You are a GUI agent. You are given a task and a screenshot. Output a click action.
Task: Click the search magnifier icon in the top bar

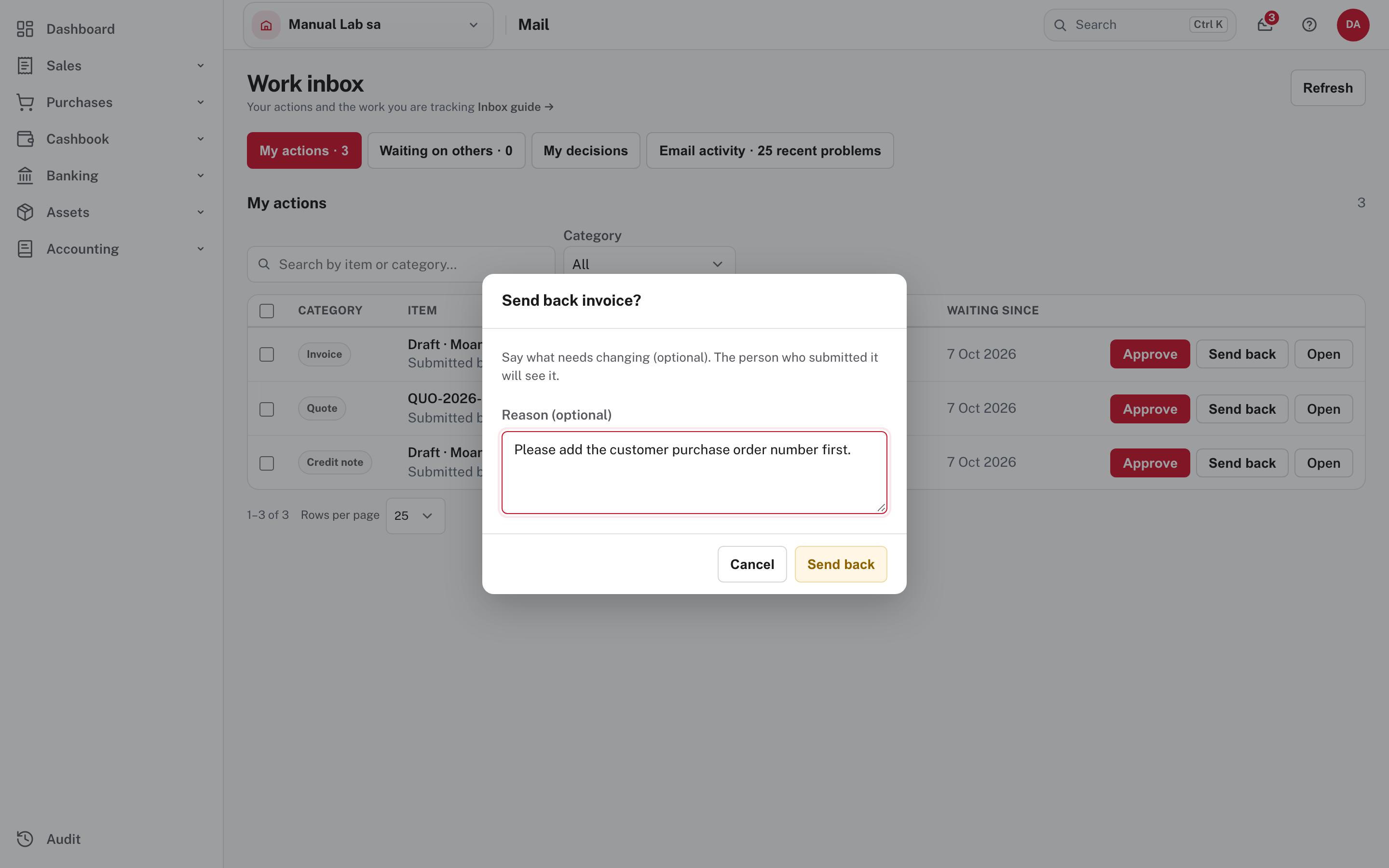(x=1060, y=25)
